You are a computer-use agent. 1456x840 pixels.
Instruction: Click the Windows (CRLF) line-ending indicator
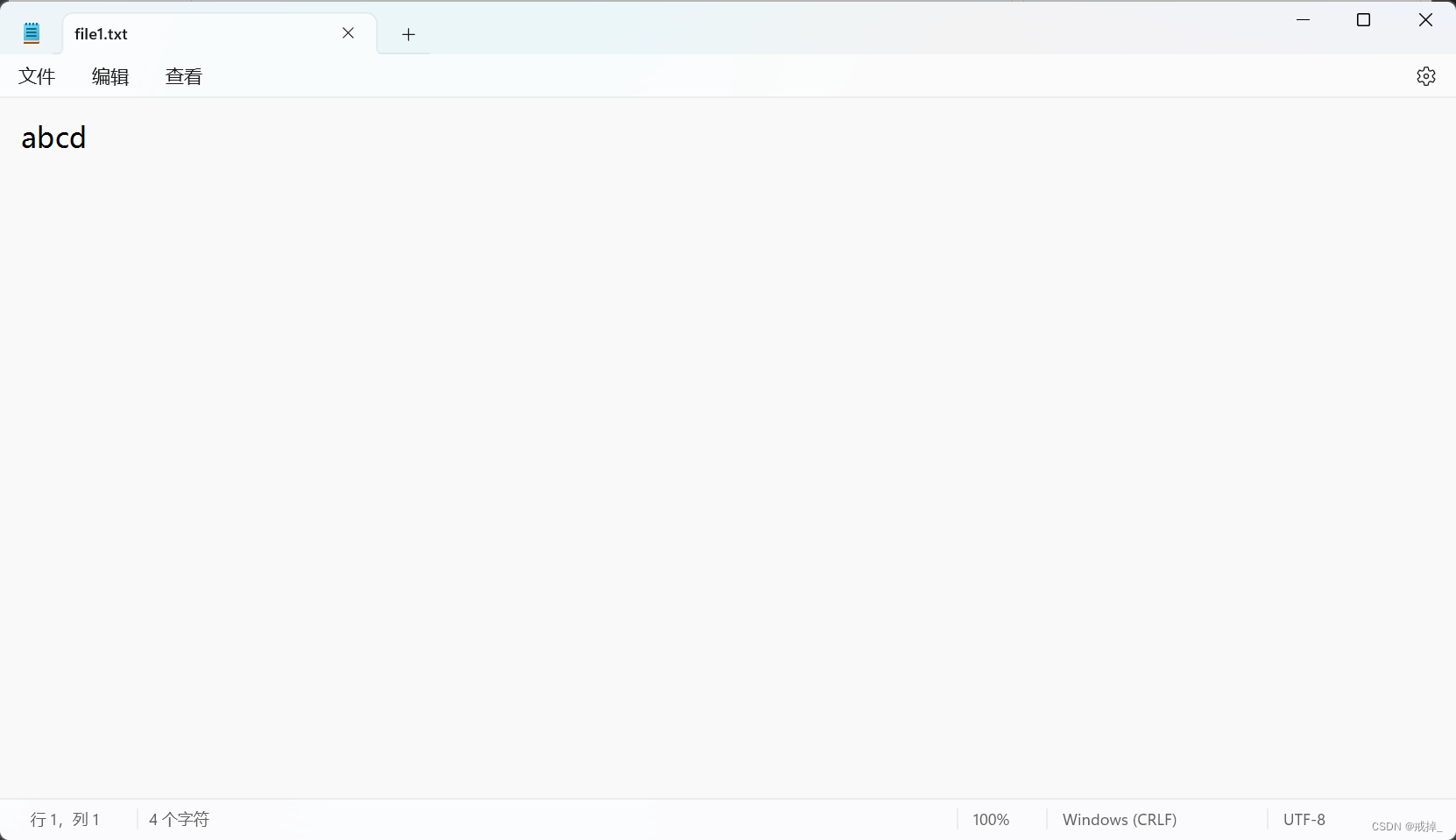tap(1120, 819)
